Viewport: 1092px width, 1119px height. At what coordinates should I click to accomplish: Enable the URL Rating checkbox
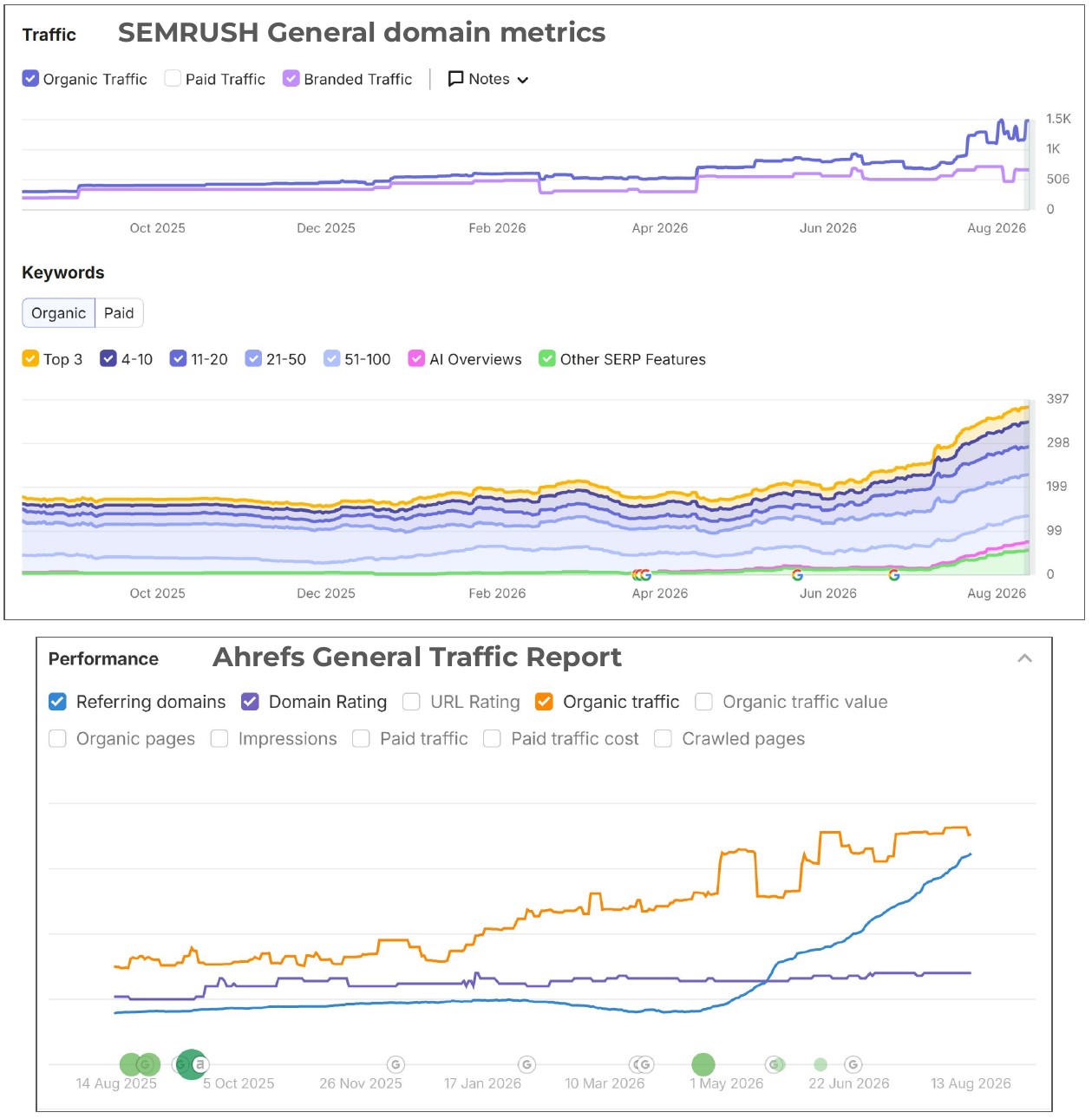tap(411, 702)
